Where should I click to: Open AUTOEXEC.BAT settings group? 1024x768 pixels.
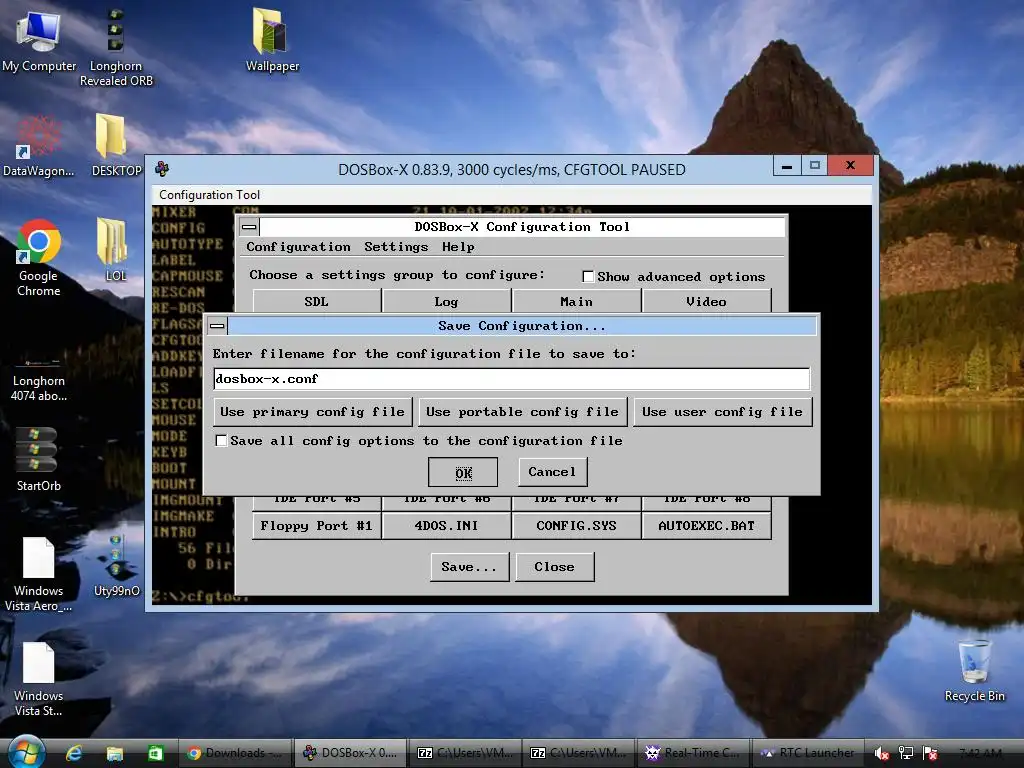click(x=707, y=526)
